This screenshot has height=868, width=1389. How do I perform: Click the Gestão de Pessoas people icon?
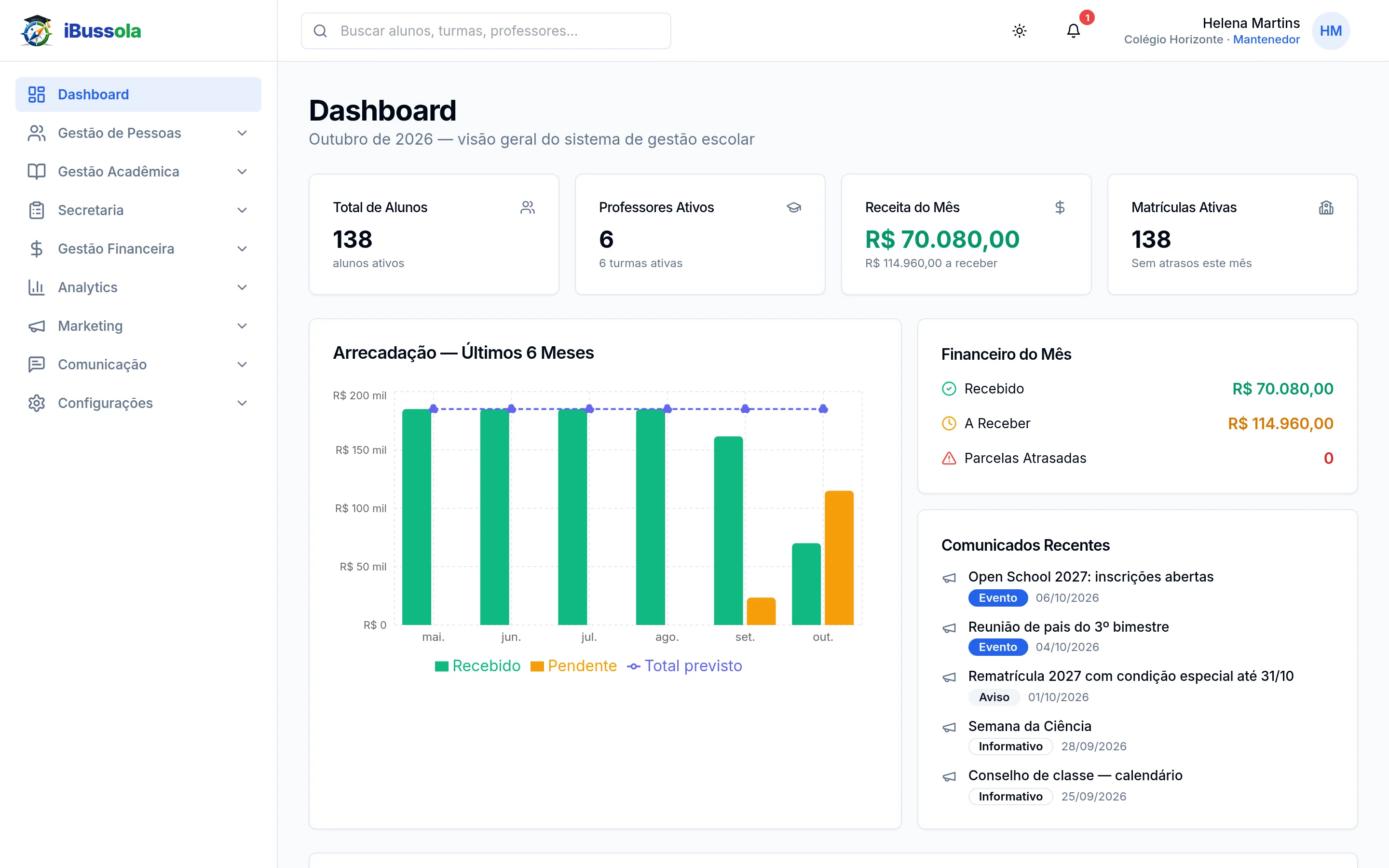click(37, 133)
